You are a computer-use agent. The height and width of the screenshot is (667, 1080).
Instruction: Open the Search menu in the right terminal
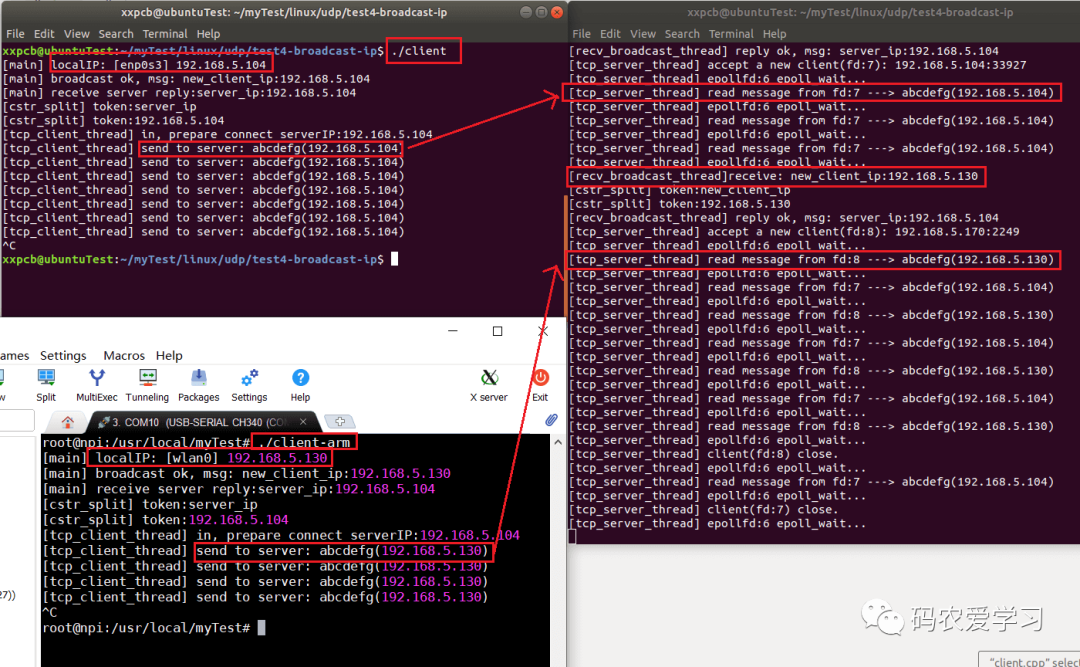(x=682, y=33)
